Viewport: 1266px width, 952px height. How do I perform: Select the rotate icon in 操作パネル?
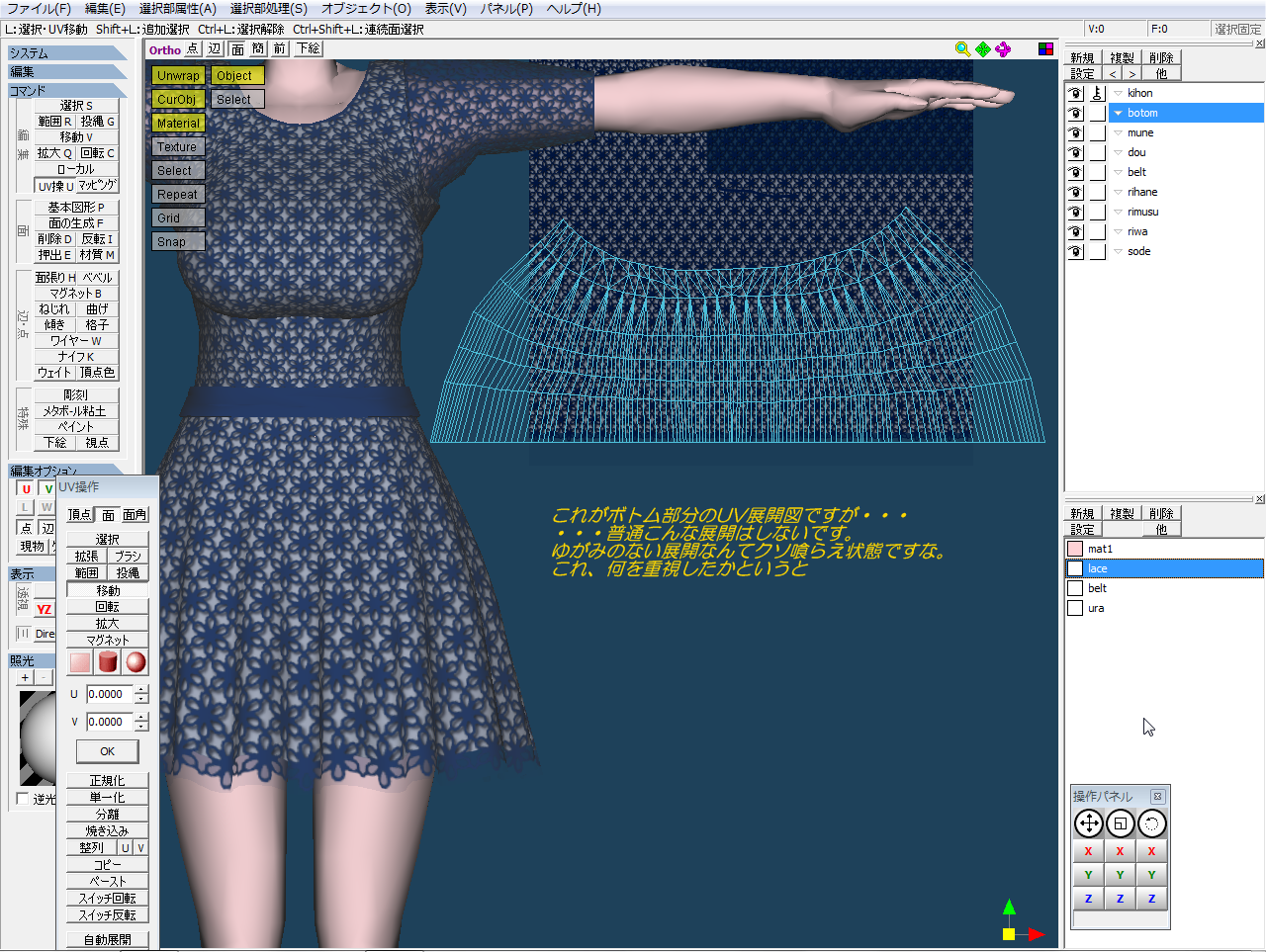[x=1151, y=823]
